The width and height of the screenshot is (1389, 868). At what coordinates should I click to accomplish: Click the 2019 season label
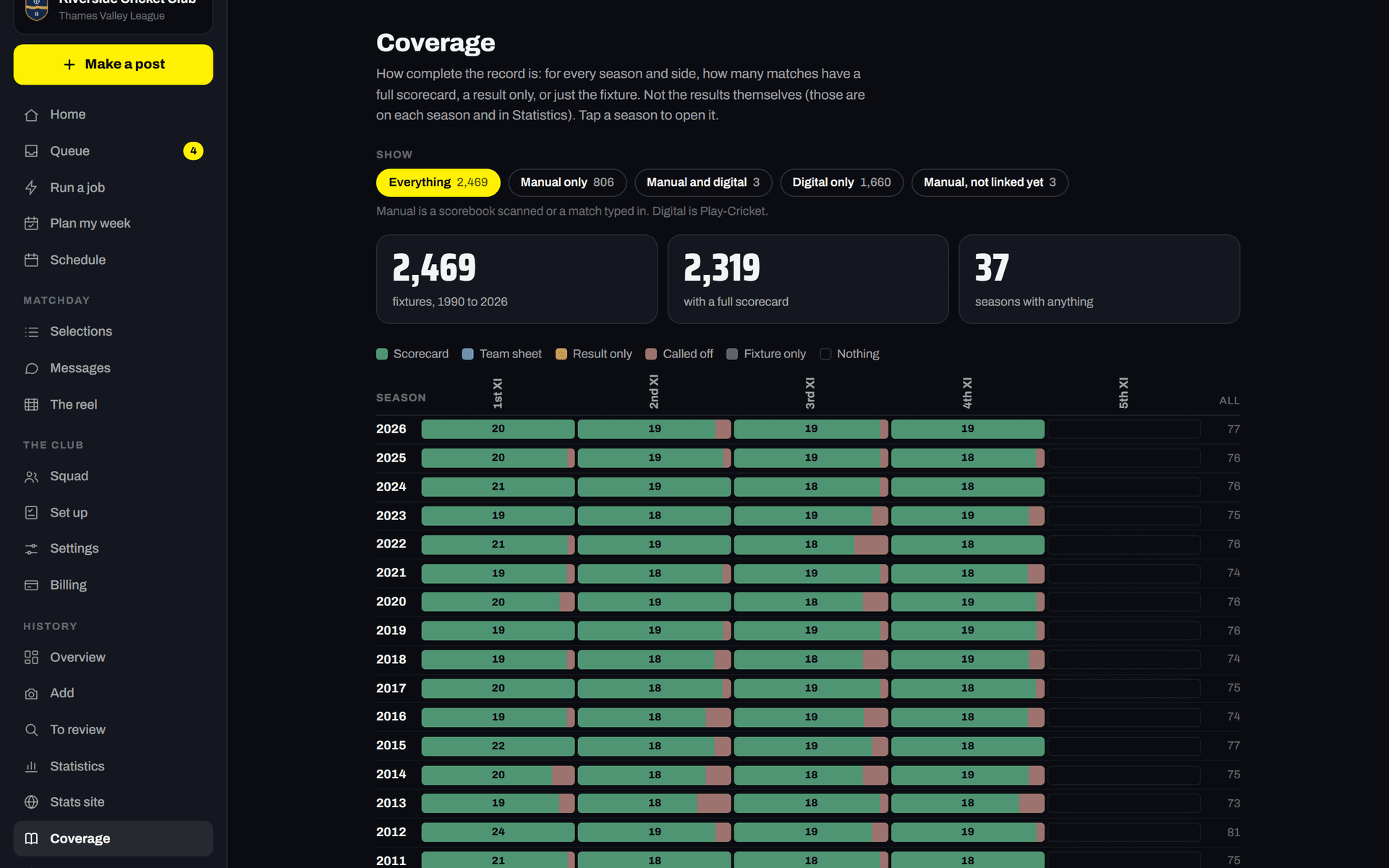click(x=391, y=631)
